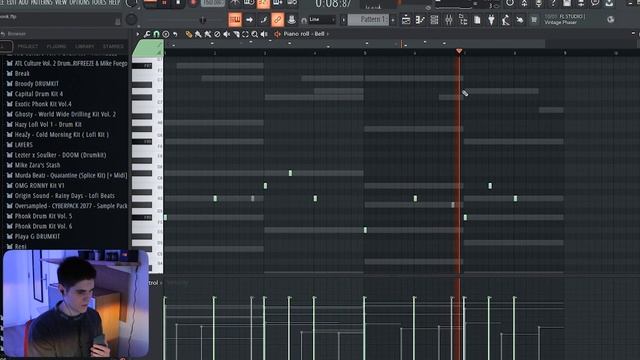Select the Zoom magnifier tool in piano roll

click(x=255, y=34)
